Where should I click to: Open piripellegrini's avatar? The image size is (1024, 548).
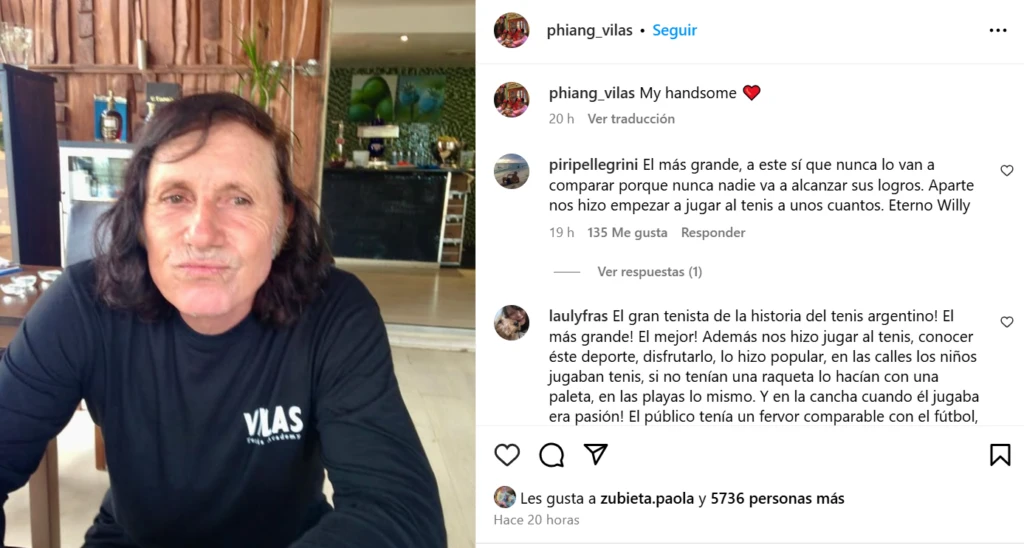pyautogui.click(x=511, y=171)
